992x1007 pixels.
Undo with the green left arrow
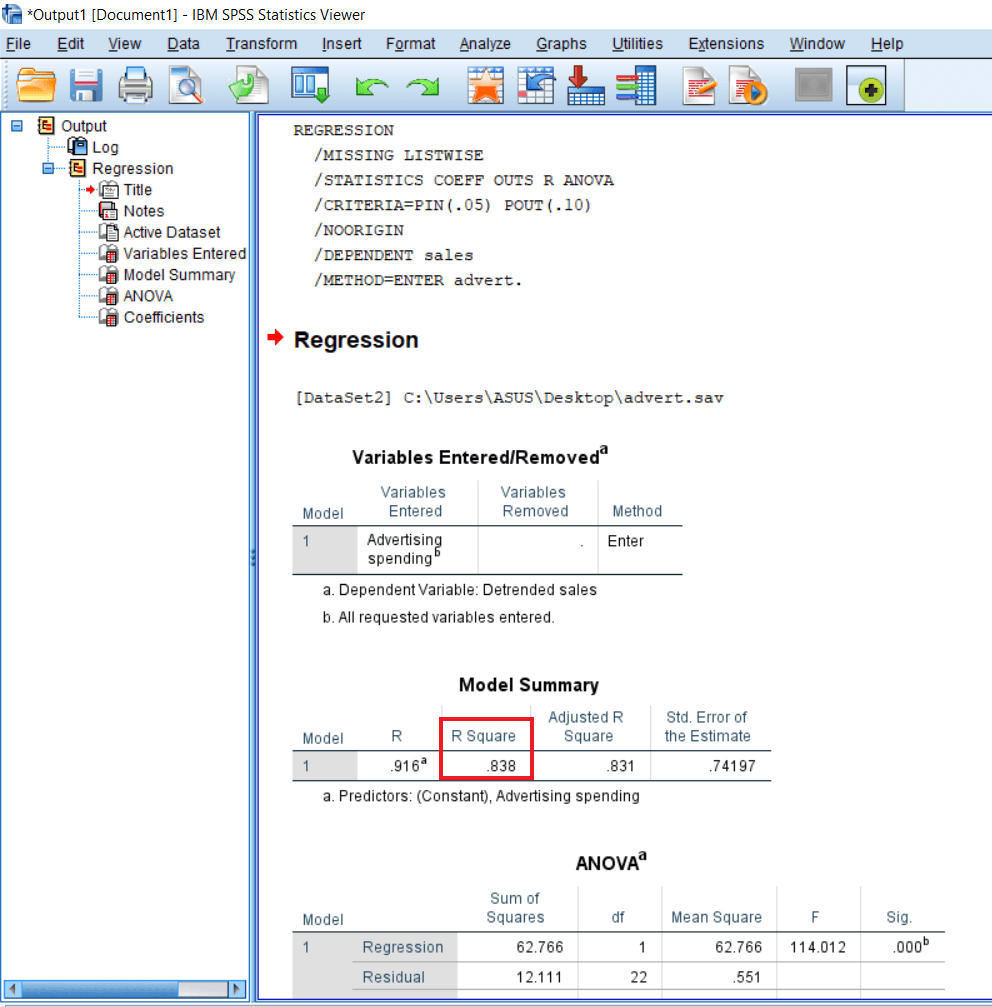[372, 86]
